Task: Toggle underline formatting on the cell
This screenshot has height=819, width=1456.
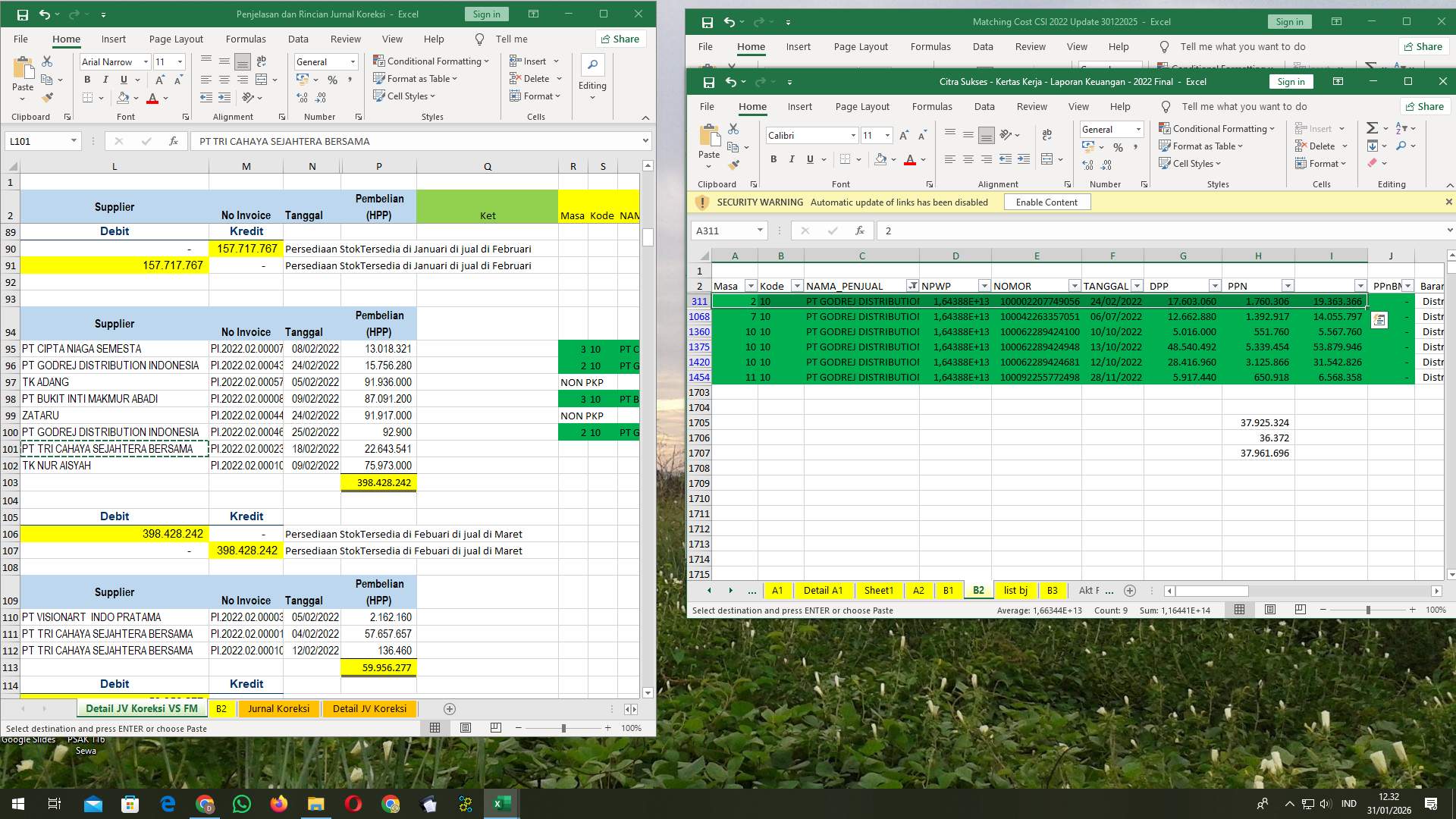Action: (x=808, y=159)
